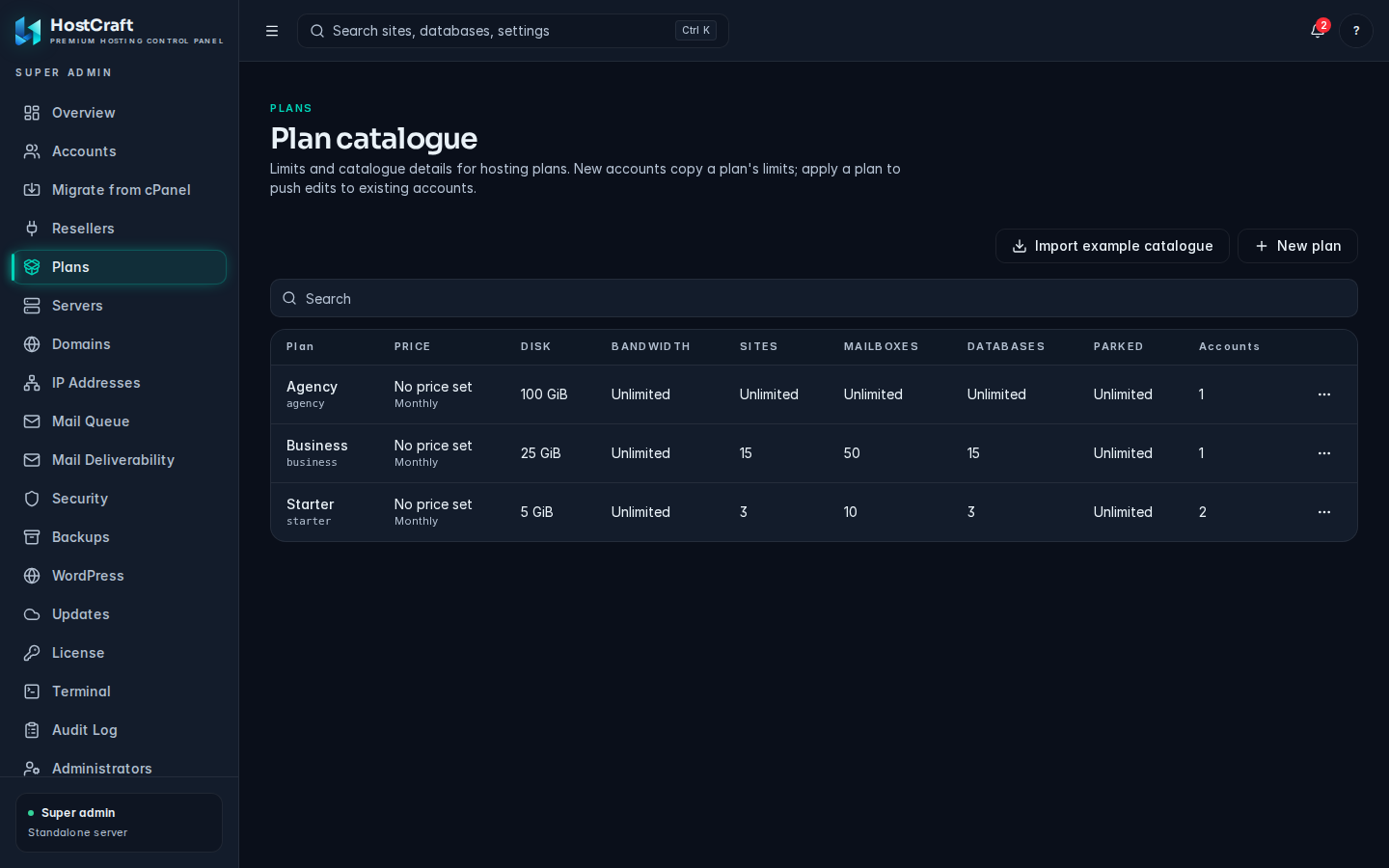Open the Business plan row actions menu

pyautogui.click(x=1324, y=453)
